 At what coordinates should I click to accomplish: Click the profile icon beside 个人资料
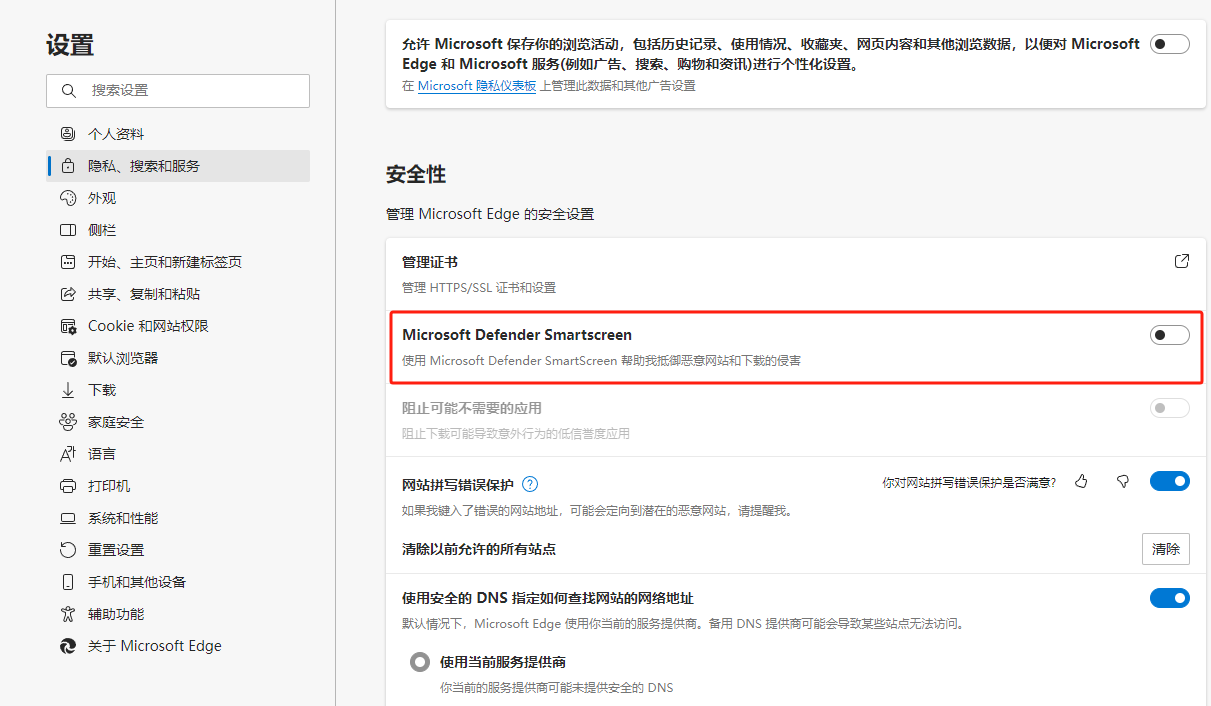click(68, 134)
